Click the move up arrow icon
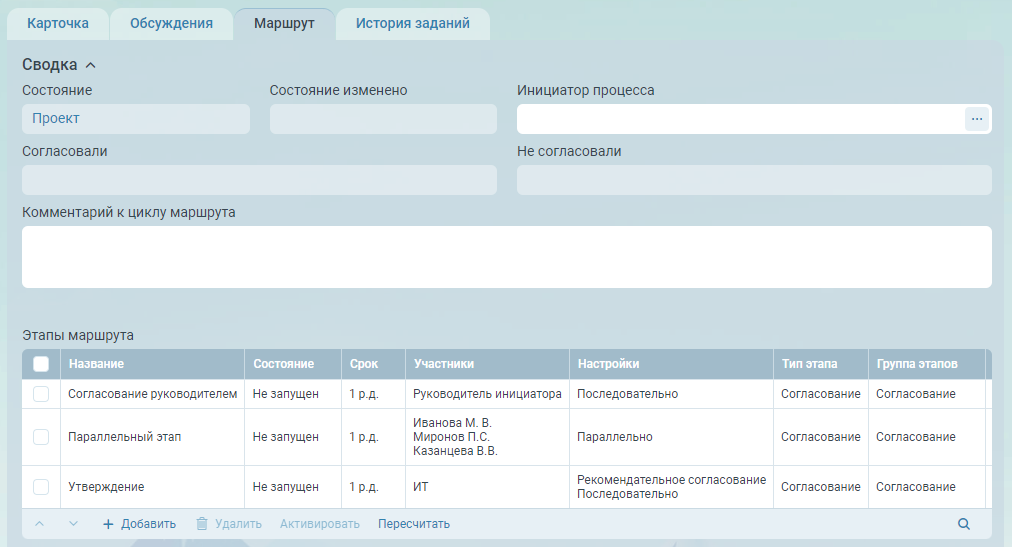 click(x=40, y=524)
